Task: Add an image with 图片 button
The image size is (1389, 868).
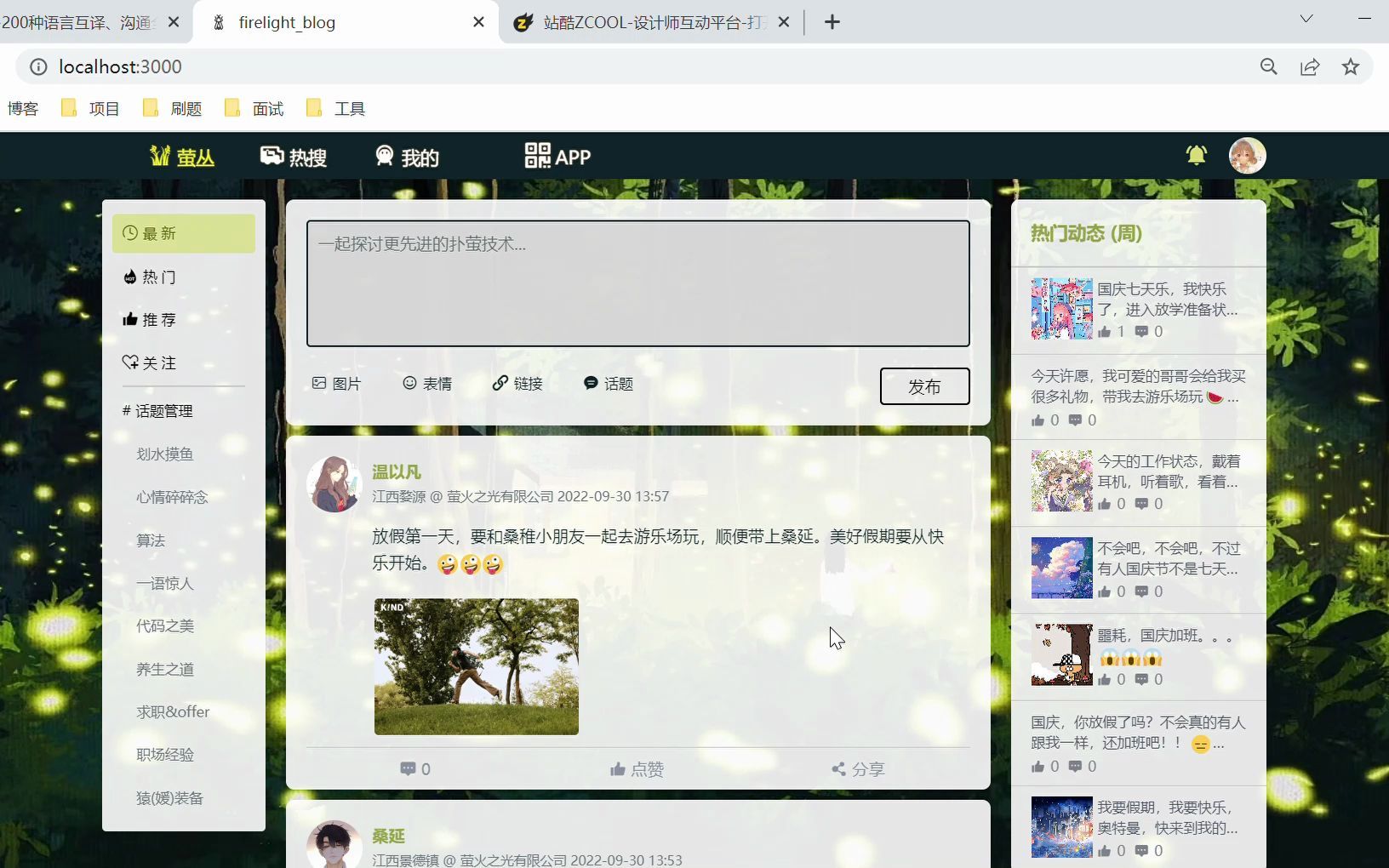Action: (x=336, y=384)
